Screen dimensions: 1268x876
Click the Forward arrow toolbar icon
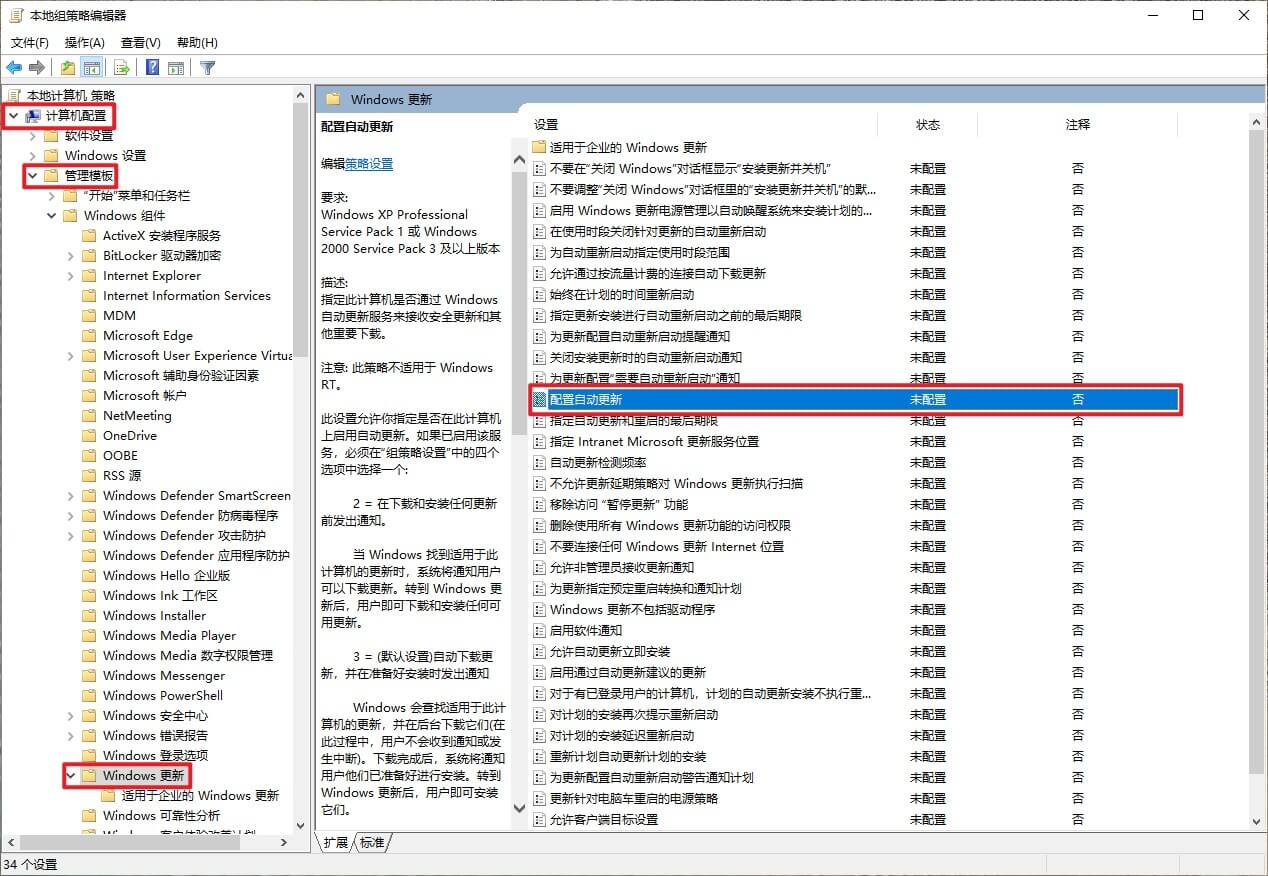click(x=37, y=68)
